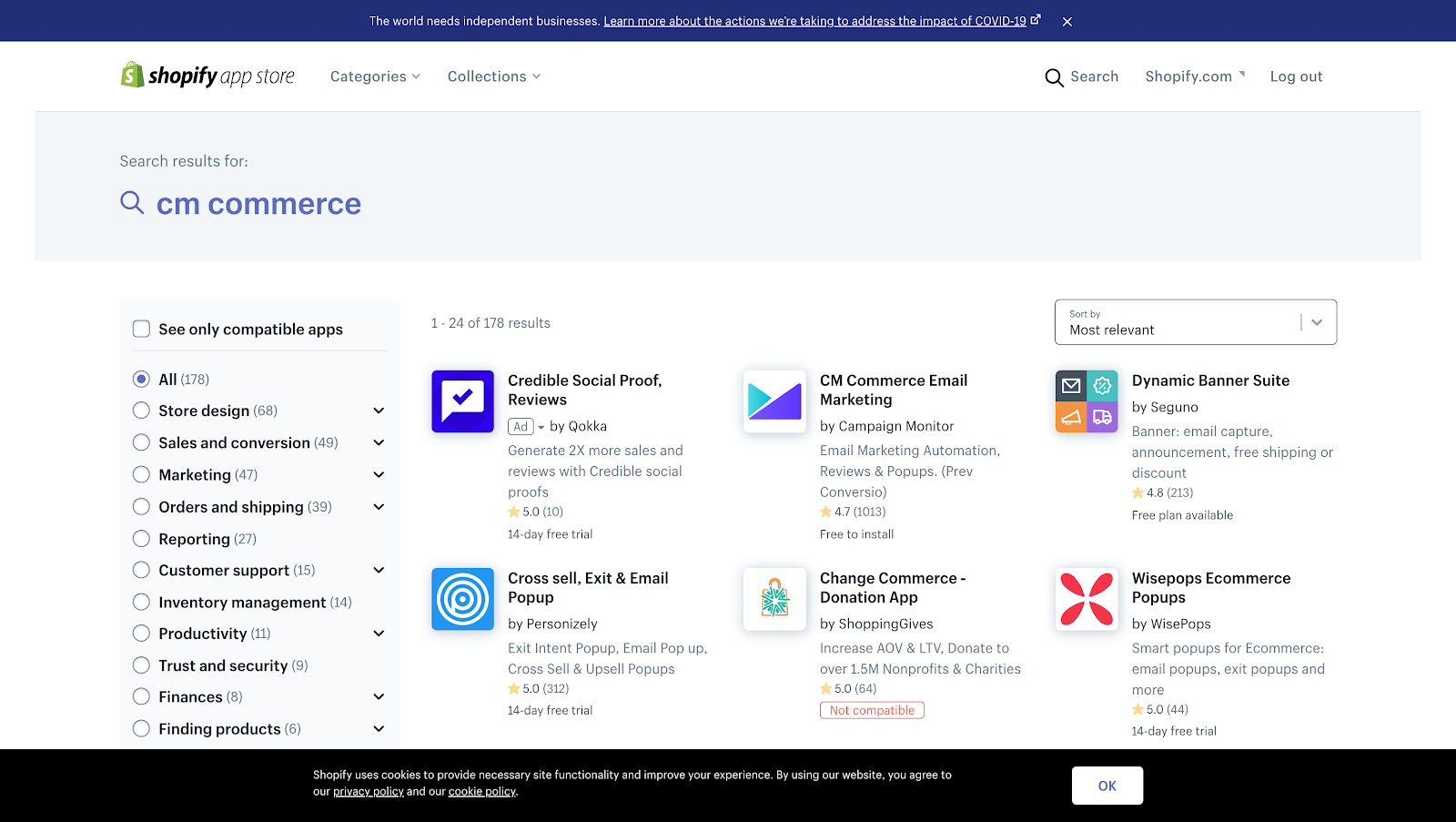Select Orders and shipping filter radio
The image size is (1456, 822).
141,506
